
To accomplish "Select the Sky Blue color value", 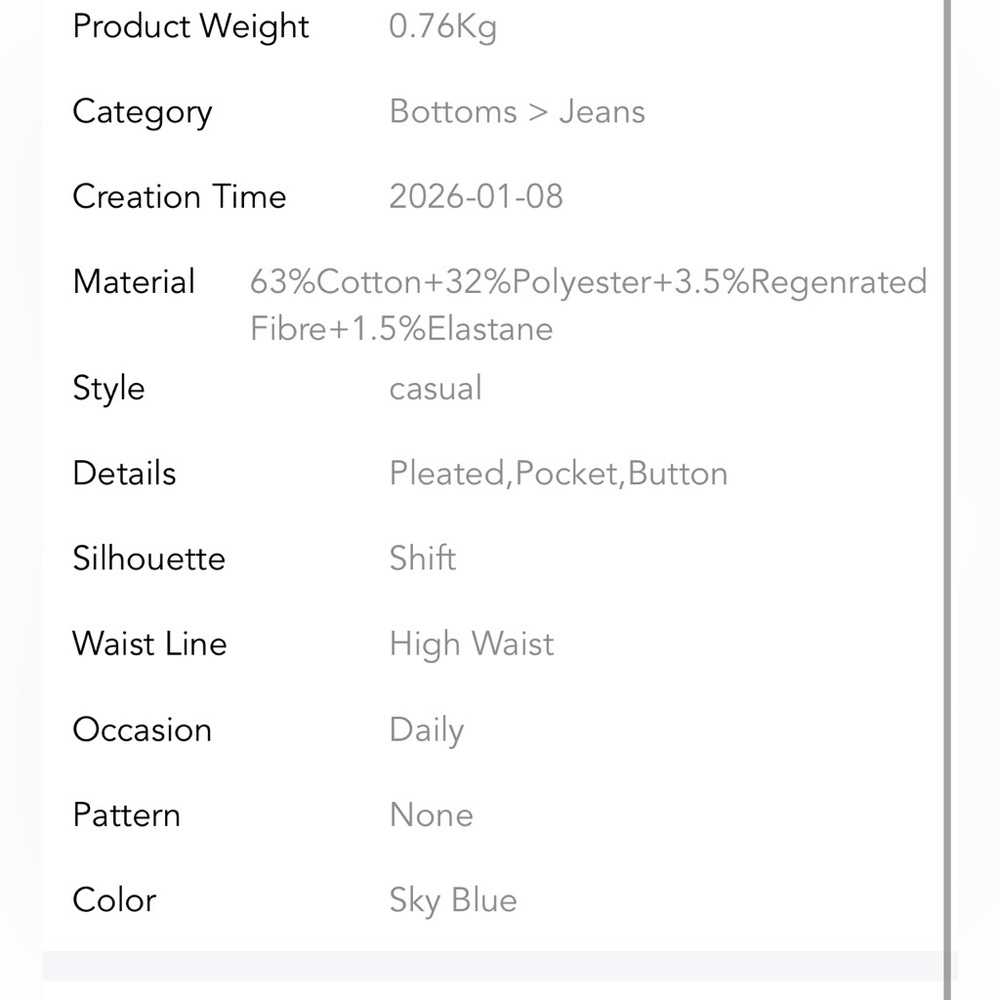I will (453, 900).
